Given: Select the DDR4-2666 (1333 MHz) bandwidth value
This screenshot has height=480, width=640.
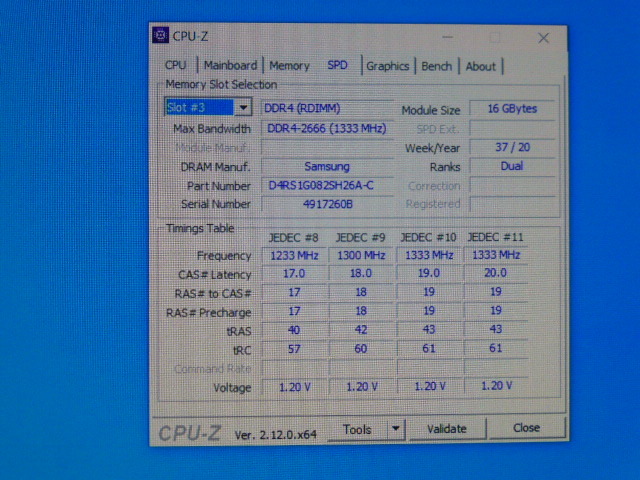Looking at the screenshot, I should (x=327, y=129).
